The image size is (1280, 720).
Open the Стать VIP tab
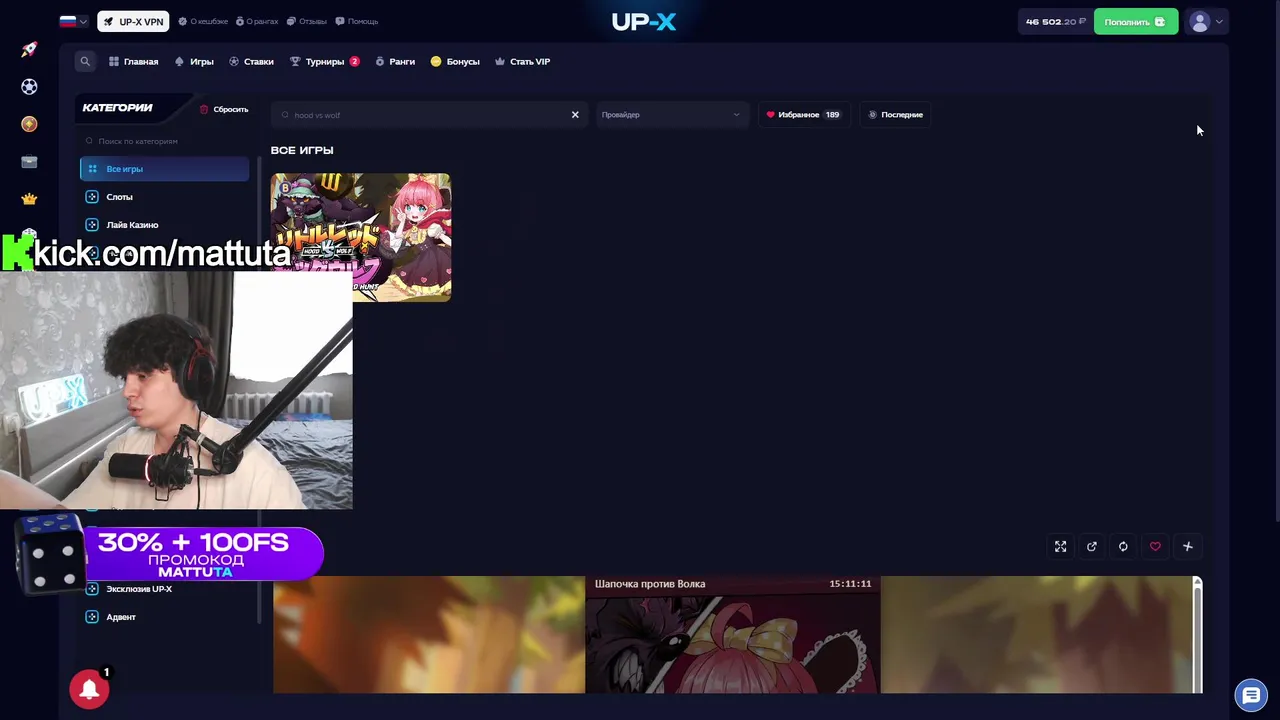point(522,62)
